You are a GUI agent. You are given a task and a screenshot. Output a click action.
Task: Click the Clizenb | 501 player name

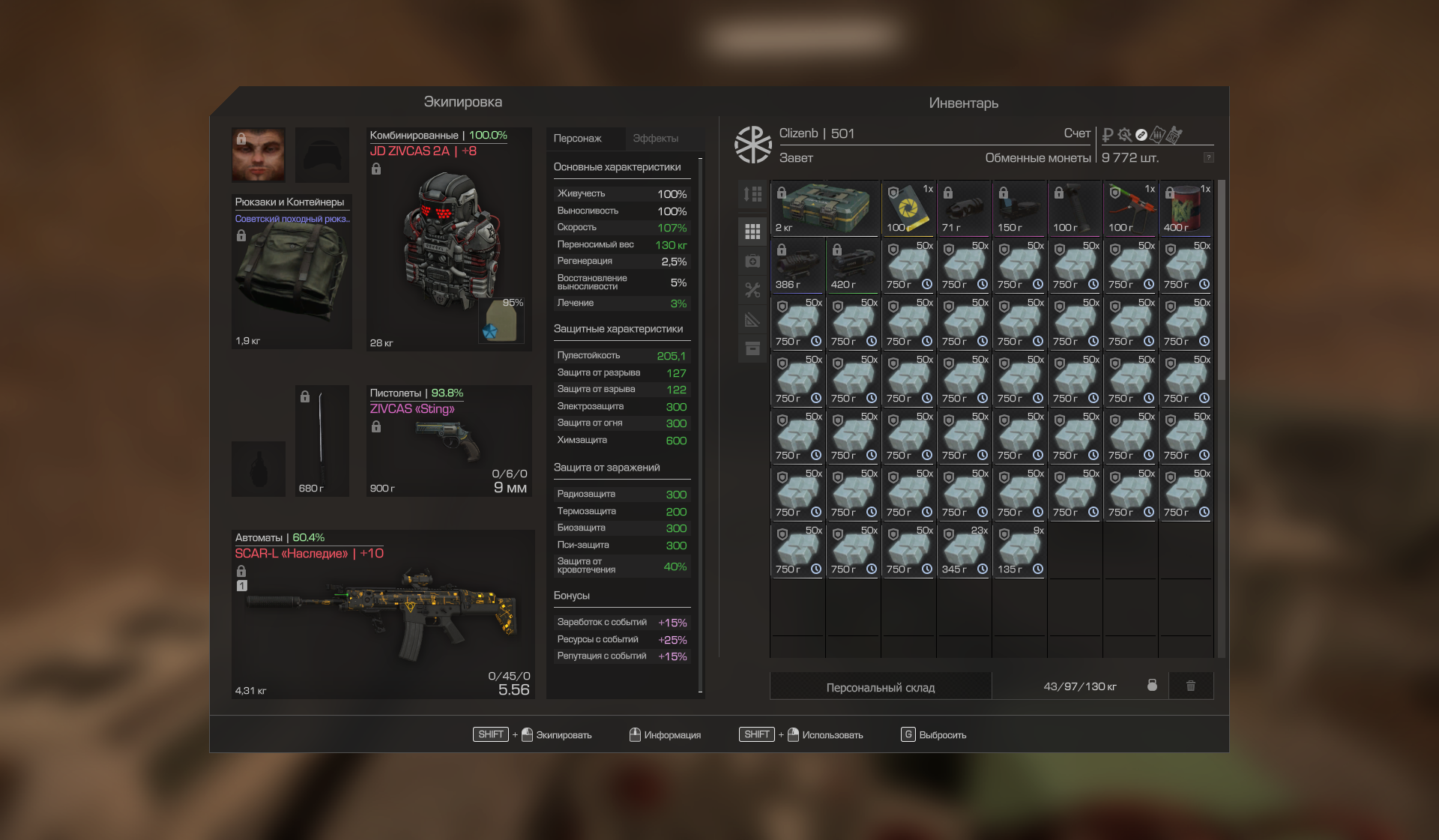(816, 133)
